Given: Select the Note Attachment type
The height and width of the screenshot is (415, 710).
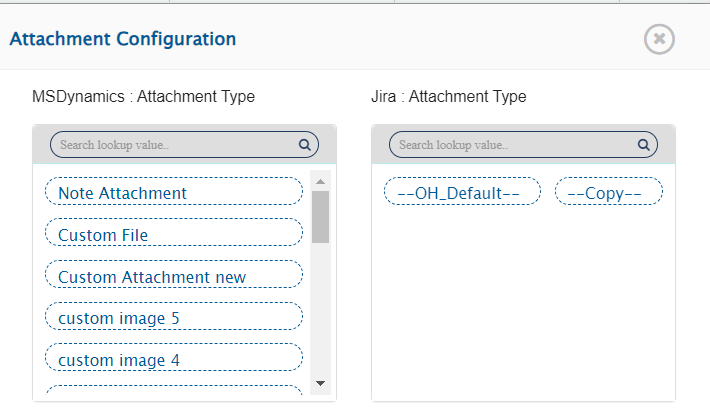Looking at the screenshot, I should tap(173, 192).
